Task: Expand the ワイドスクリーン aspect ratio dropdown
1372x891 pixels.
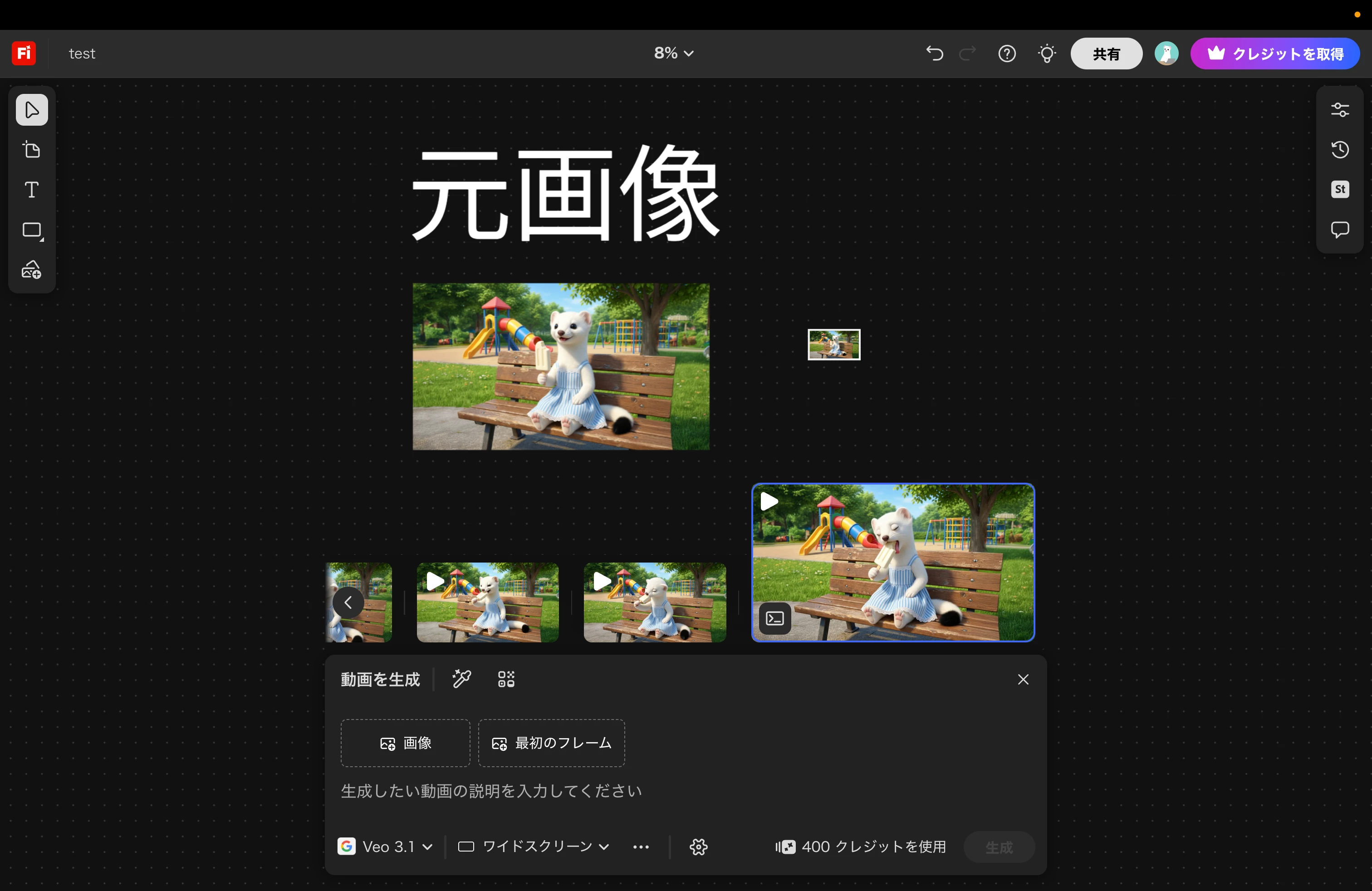Action: point(534,847)
